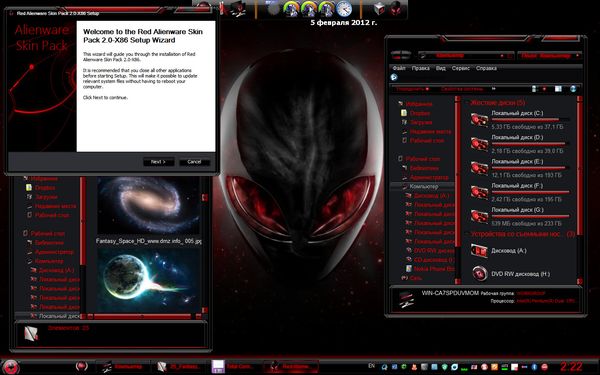Open the Справка menu
Screen dimensions: 600x375
pos(486,68)
